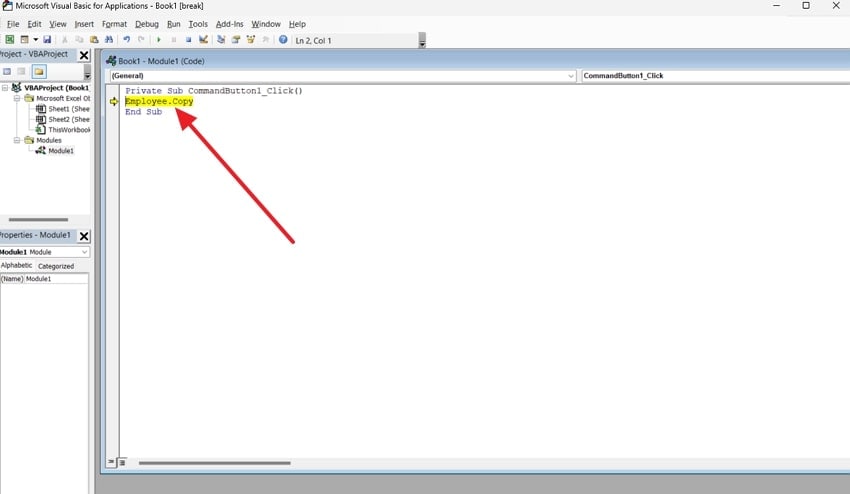Click the Insert UserForm toolbar icon

coord(24,40)
